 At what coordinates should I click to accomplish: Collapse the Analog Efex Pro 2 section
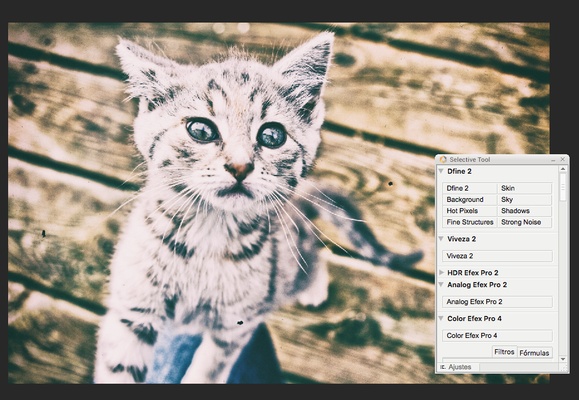pyautogui.click(x=441, y=285)
